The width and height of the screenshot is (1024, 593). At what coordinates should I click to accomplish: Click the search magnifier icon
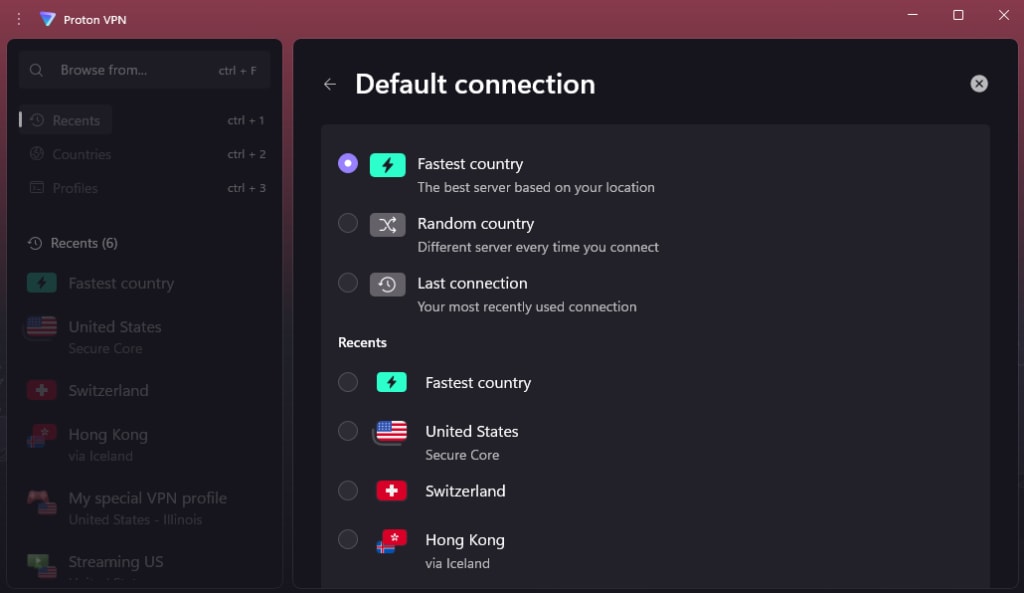pyautogui.click(x=36, y=70)
